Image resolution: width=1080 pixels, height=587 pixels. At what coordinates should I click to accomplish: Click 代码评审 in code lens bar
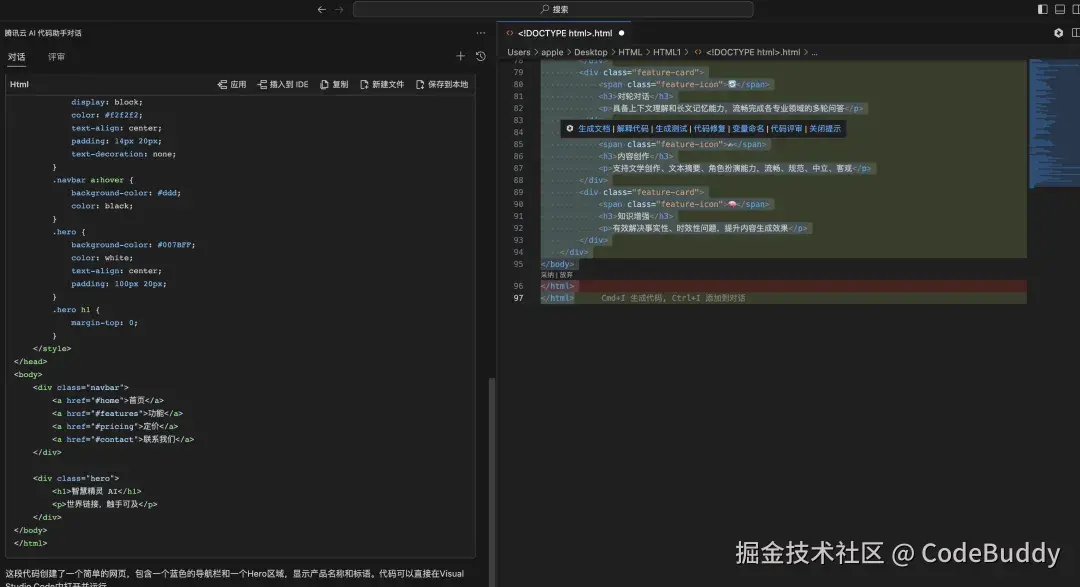[787, 129]
